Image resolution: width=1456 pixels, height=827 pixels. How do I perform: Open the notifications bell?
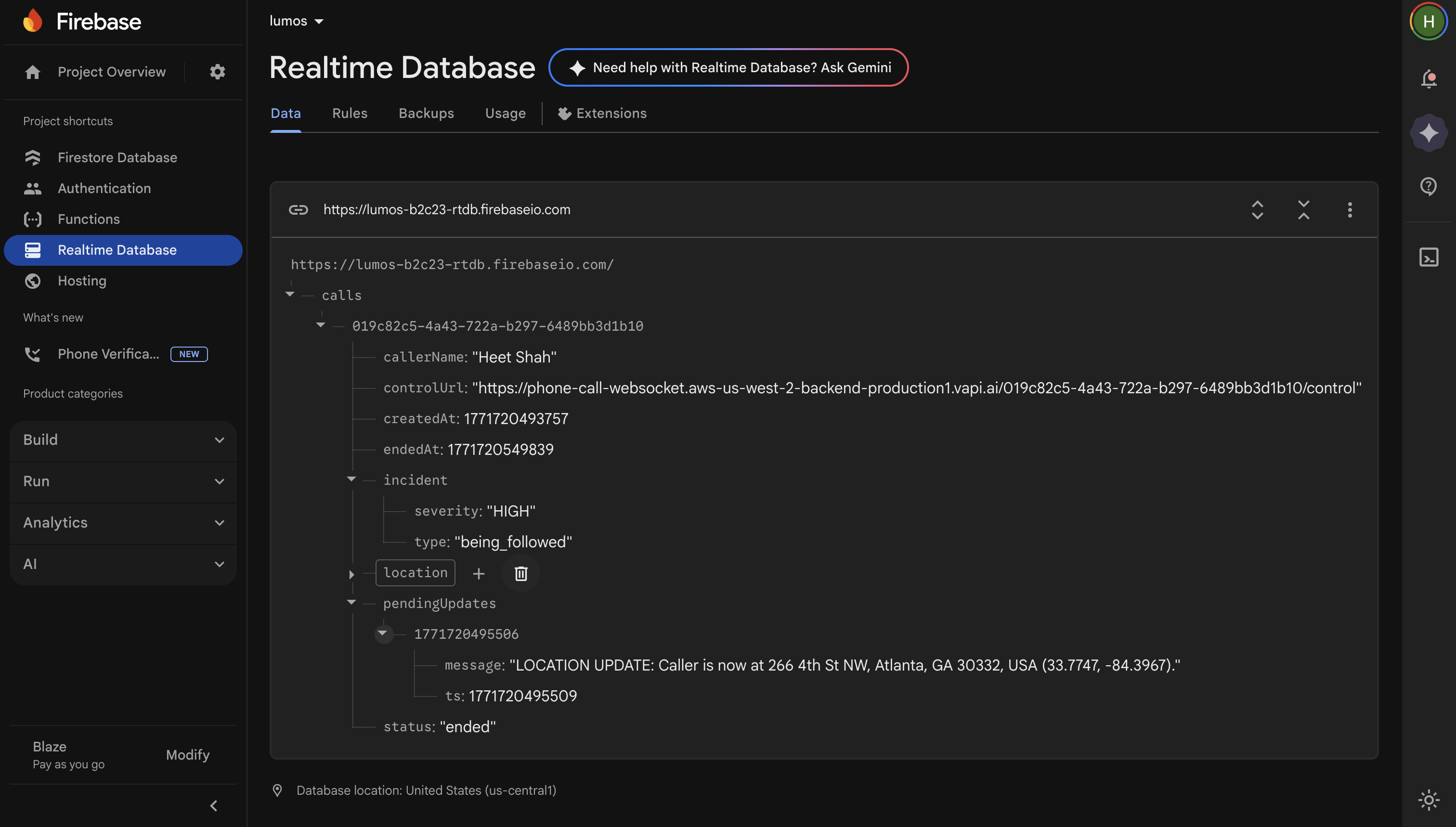(x=1428, y=78)
